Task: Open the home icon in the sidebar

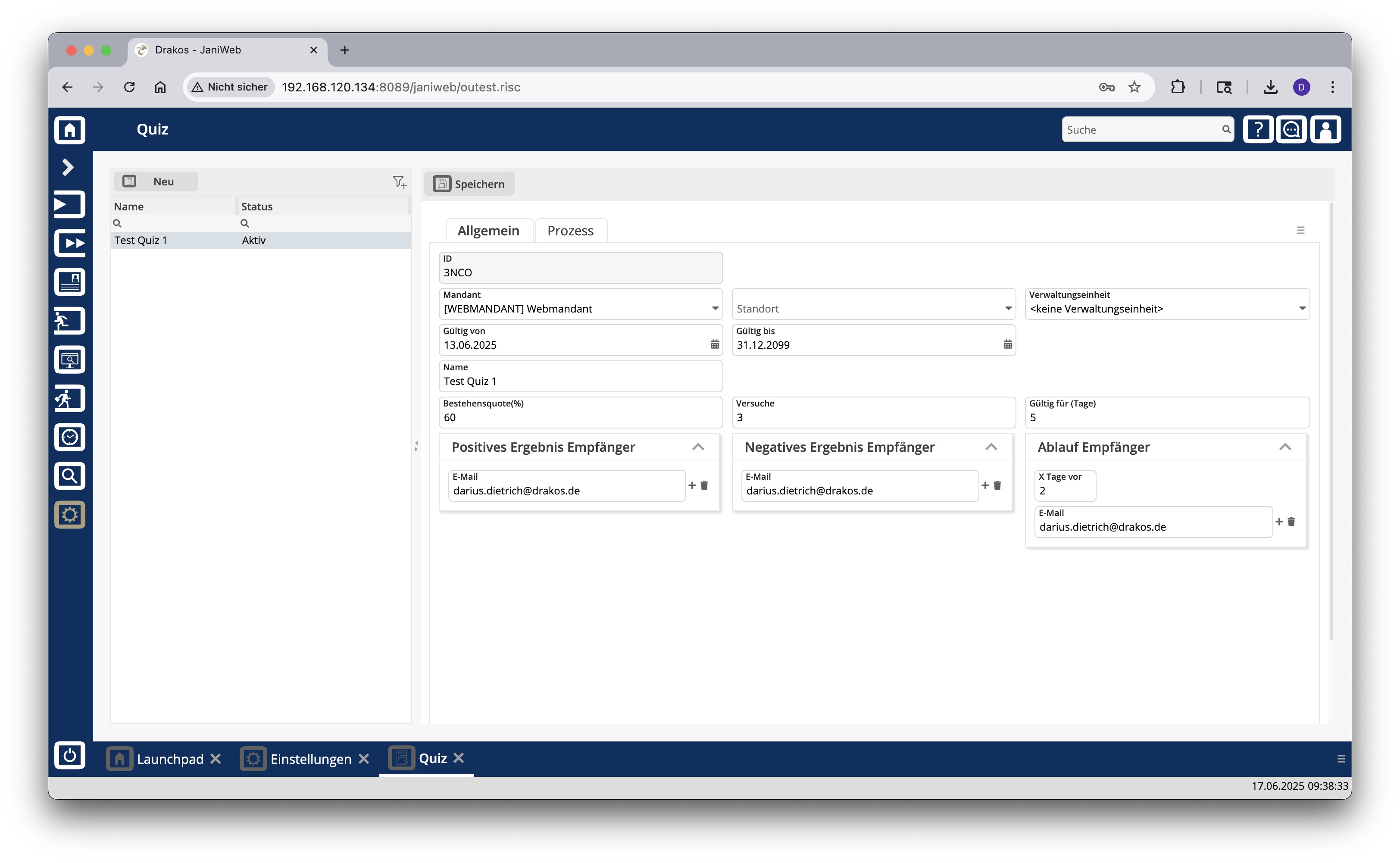Action: coord(70,130)
